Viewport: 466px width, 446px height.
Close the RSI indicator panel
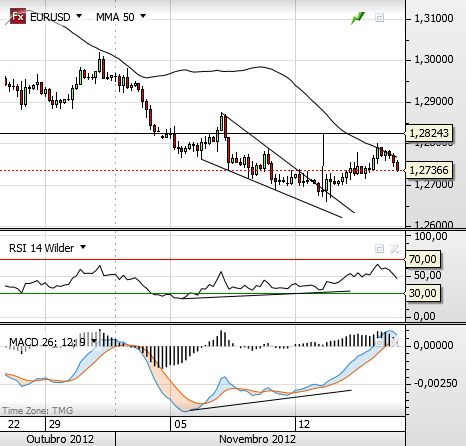click(x=395, y=248)
